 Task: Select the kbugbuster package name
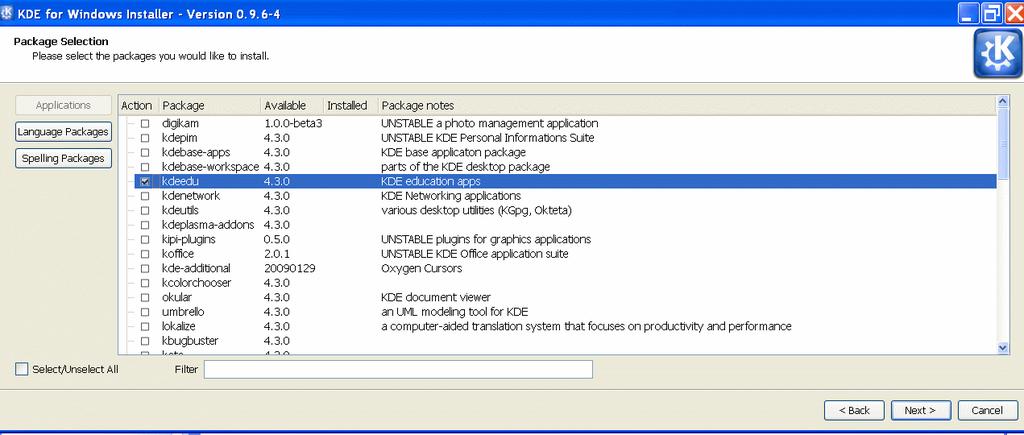pos(190,341)
